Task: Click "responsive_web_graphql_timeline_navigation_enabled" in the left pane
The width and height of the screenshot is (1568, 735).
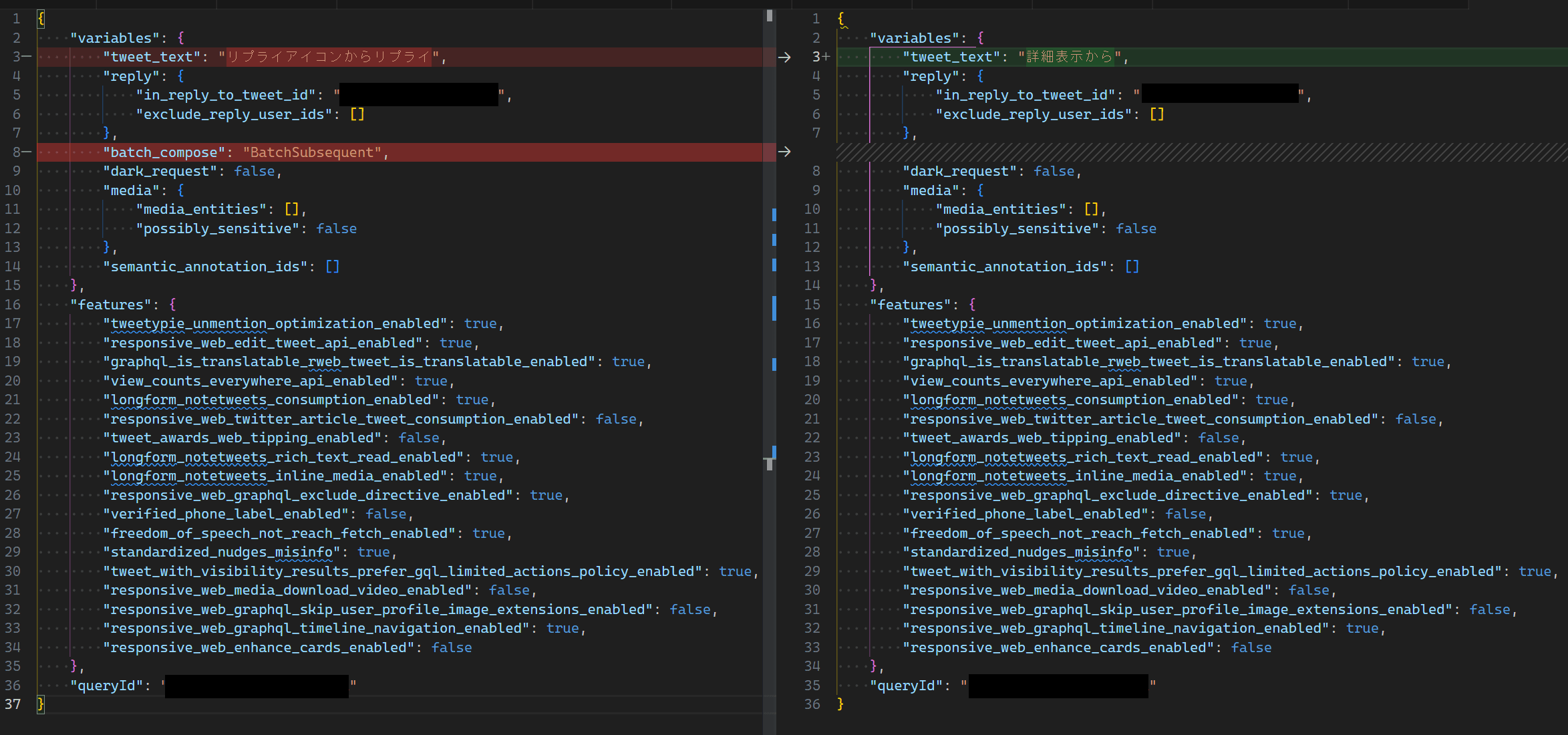Action: (316, 629)
